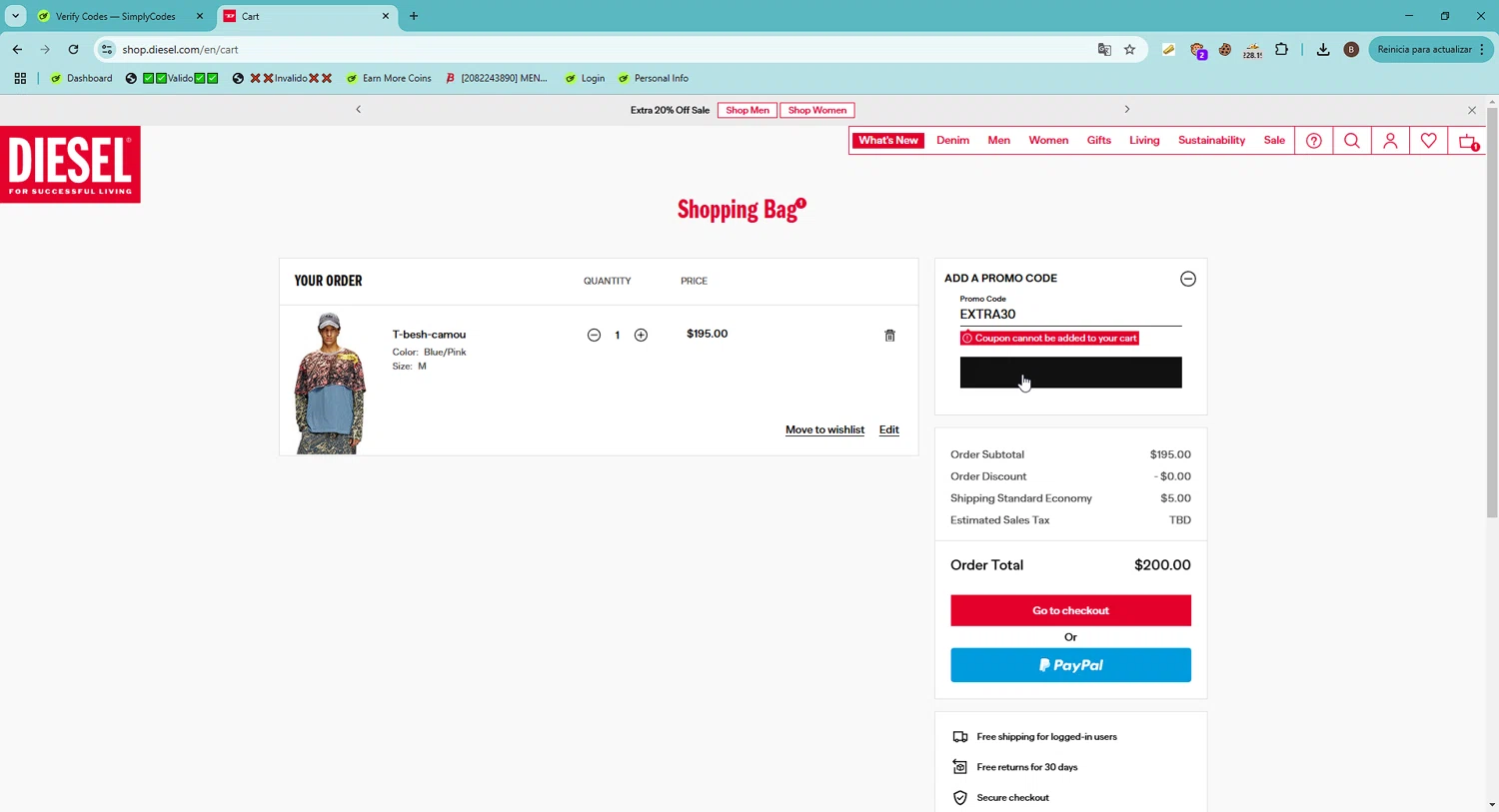The height and width of the screenshot is (812, 1499).
Task: Show previous promo banner message
Action: 358,110
